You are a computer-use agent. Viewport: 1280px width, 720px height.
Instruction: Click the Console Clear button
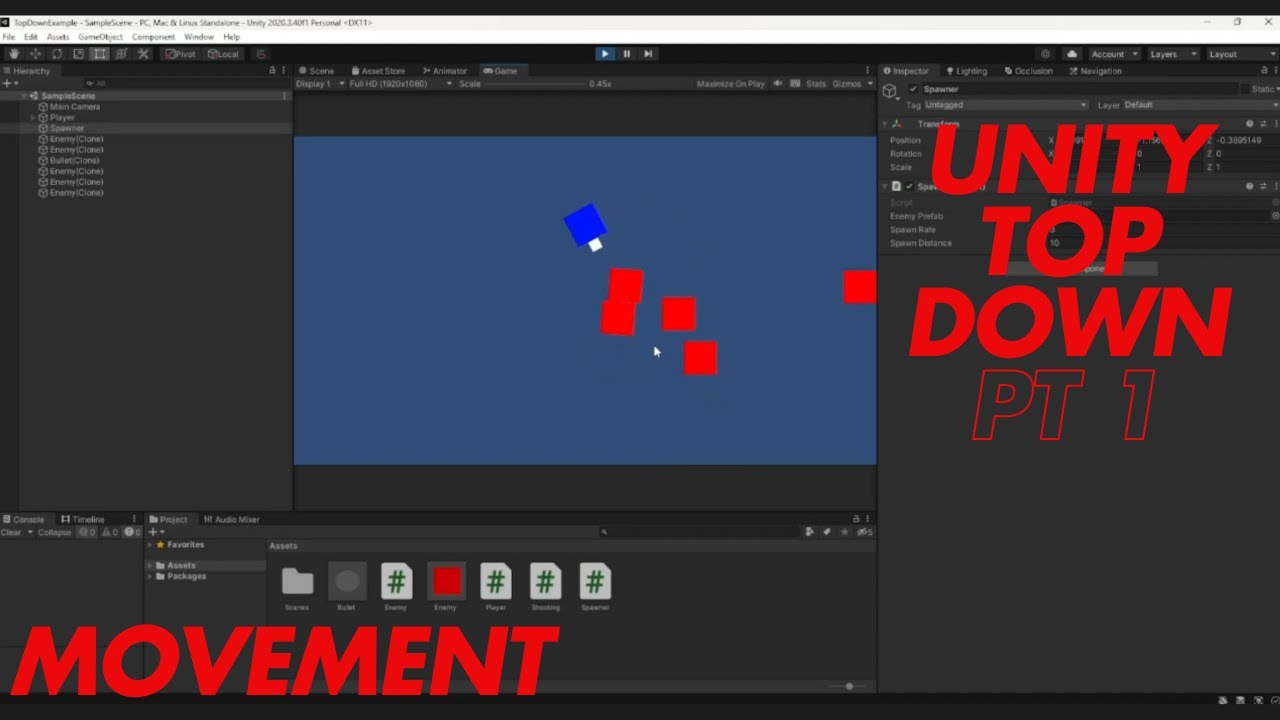(x=11, y=533)
